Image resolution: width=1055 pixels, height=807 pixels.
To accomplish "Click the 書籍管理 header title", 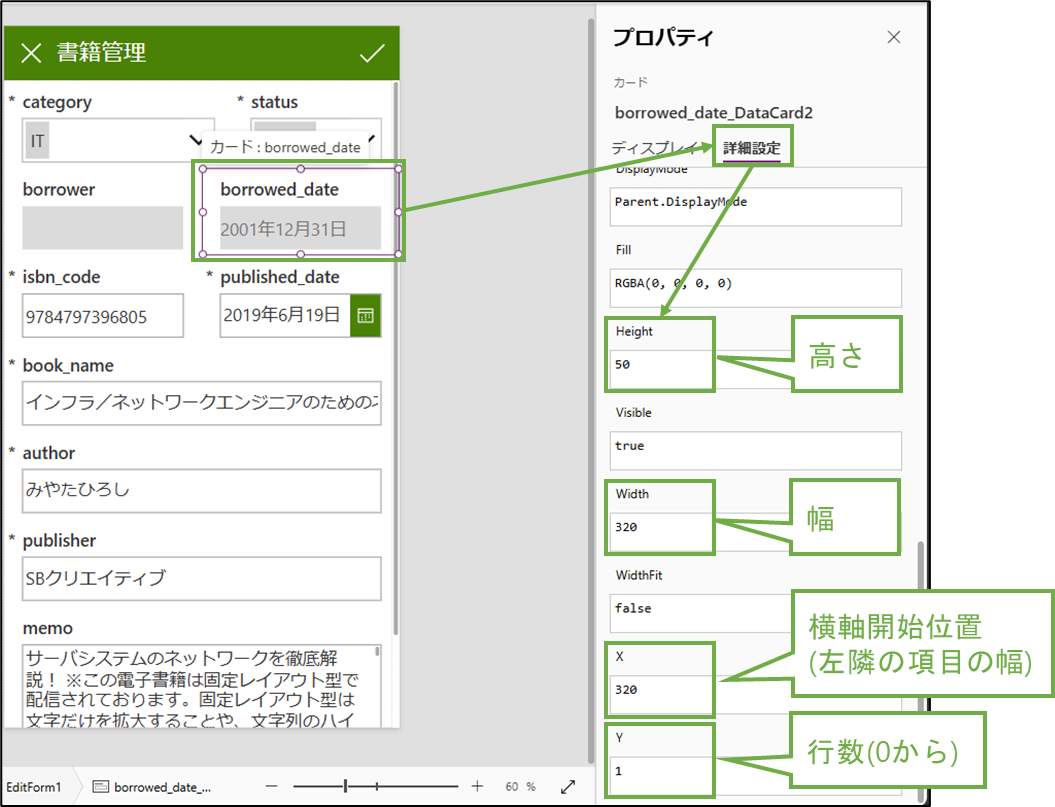I will tap(101, 52).
